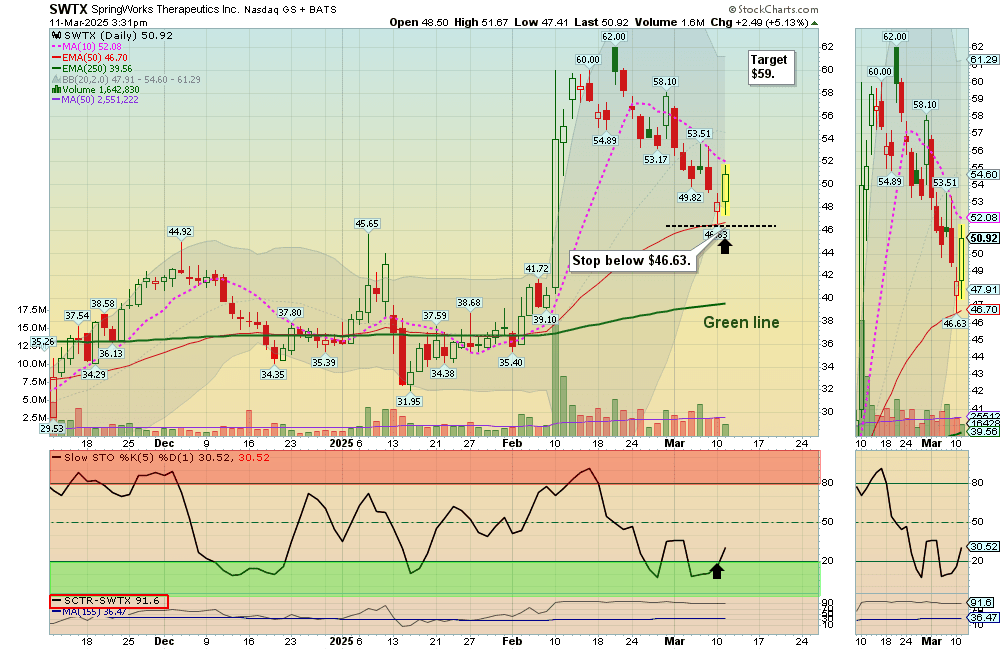The width and height of the screenshot is (1000, 650).
Task: Click the 34.35 low label
Action: 272,374
